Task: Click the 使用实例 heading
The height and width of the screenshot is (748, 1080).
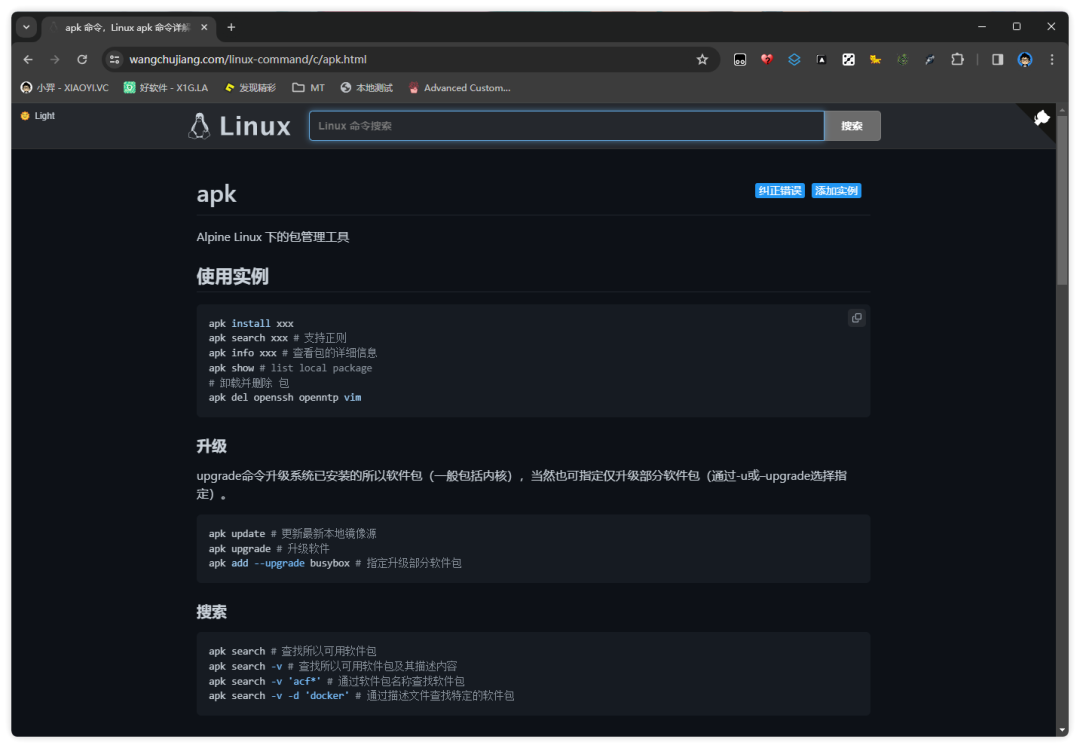Action: (232, 277)
